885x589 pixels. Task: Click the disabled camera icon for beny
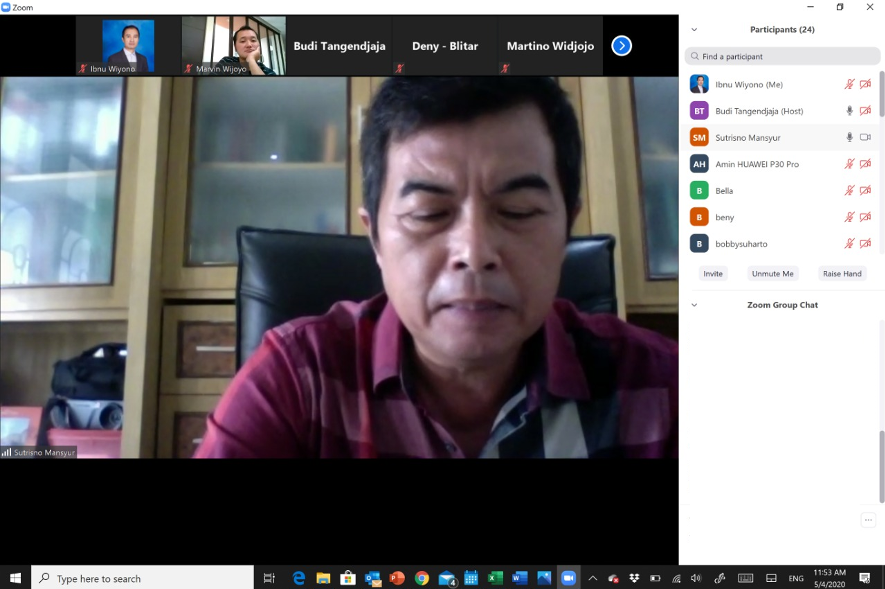(x=865, y=217)
